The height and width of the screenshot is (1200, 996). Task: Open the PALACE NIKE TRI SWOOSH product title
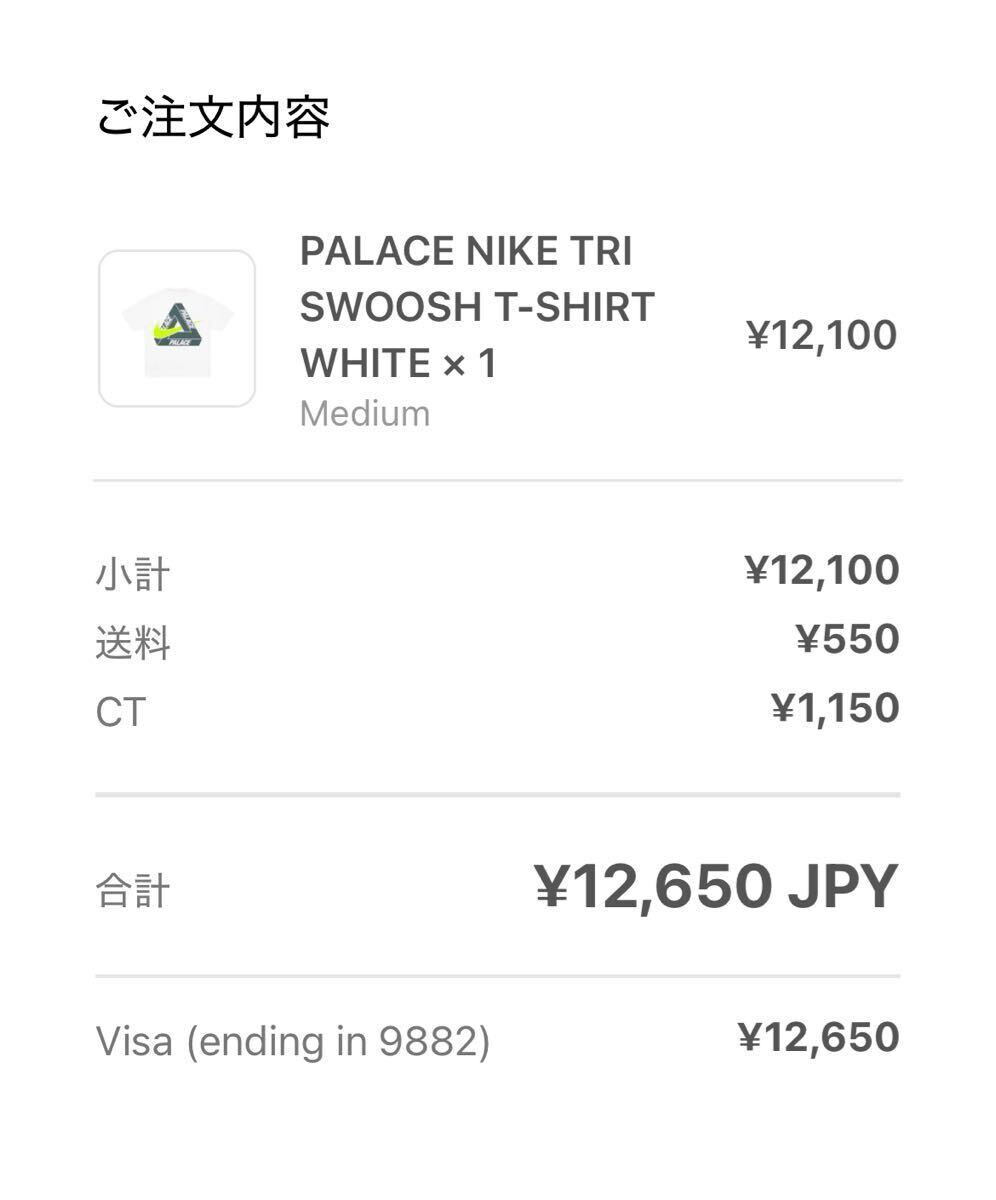[x=466, y=252]
